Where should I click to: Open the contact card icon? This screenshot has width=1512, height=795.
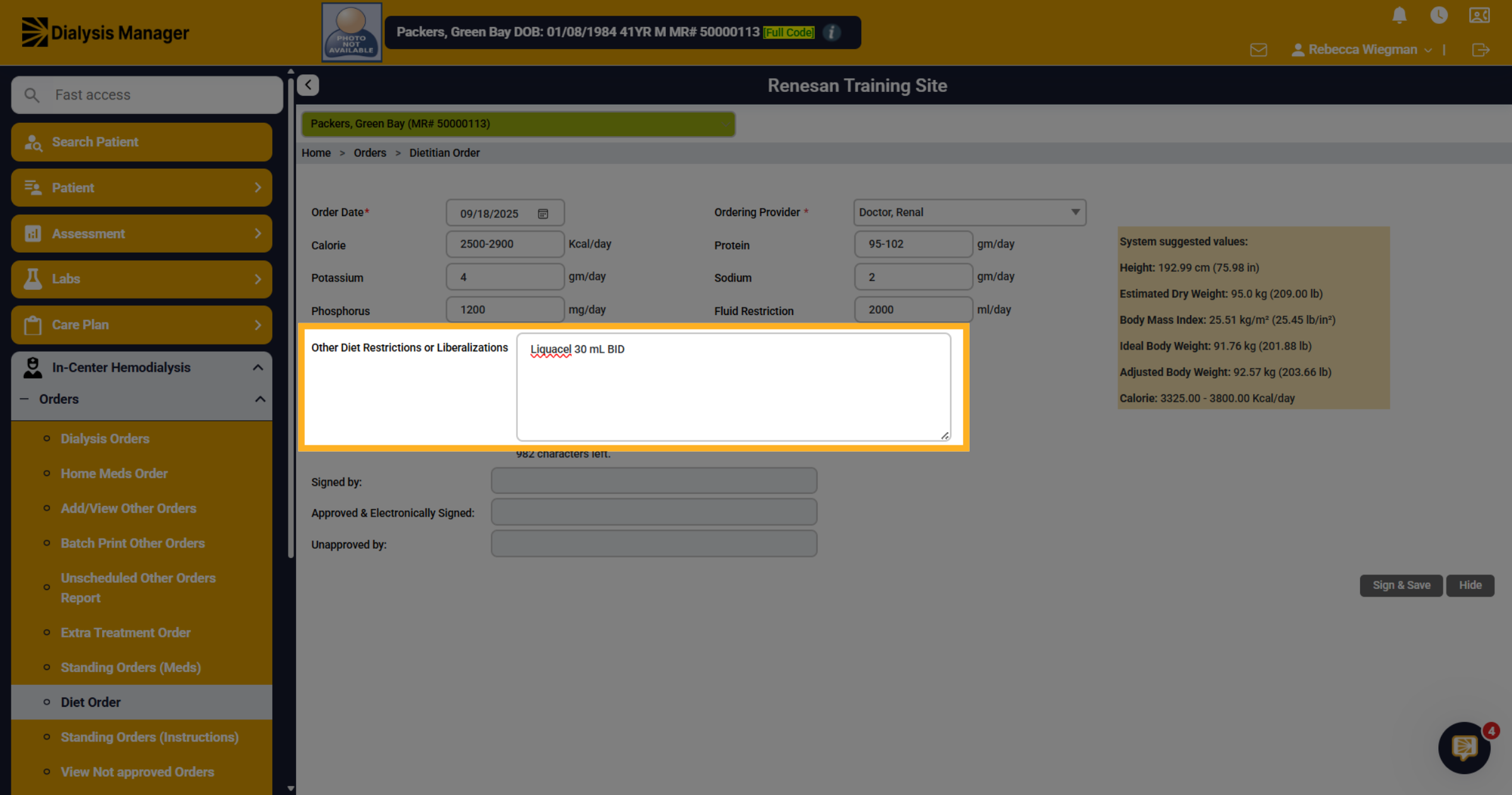point(1479,15)
